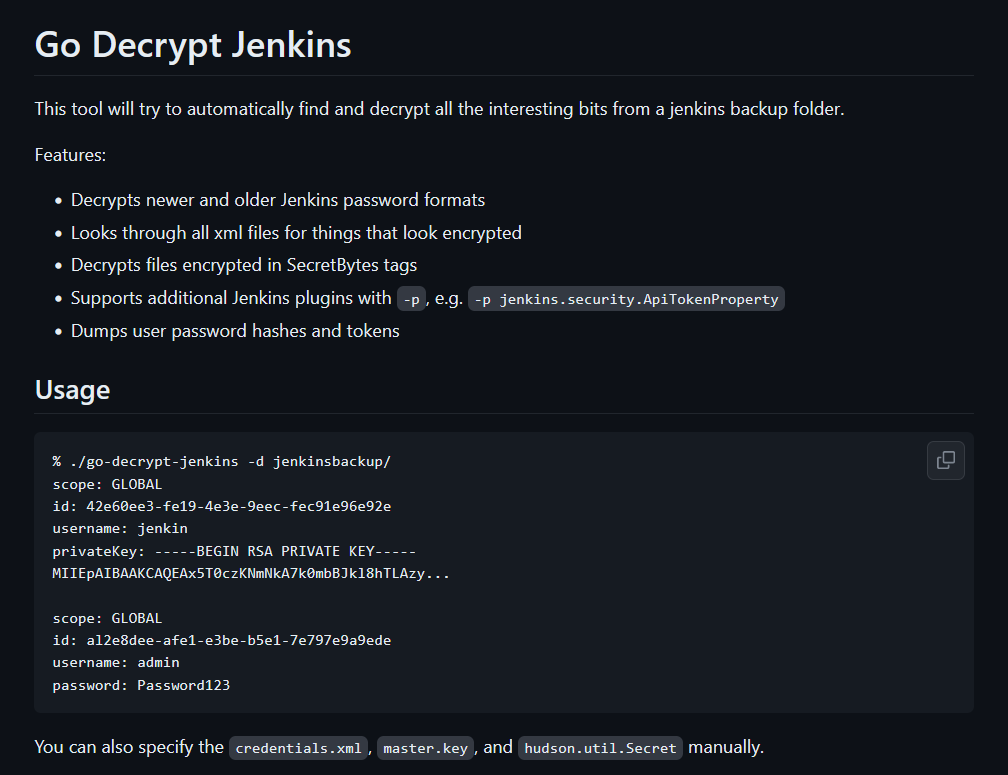Click the bullet "Decrypts files encrypted in SecretBytes tags"
Image resolution: width=1008 pixels, height=775 pixels.
pos(244,265)
